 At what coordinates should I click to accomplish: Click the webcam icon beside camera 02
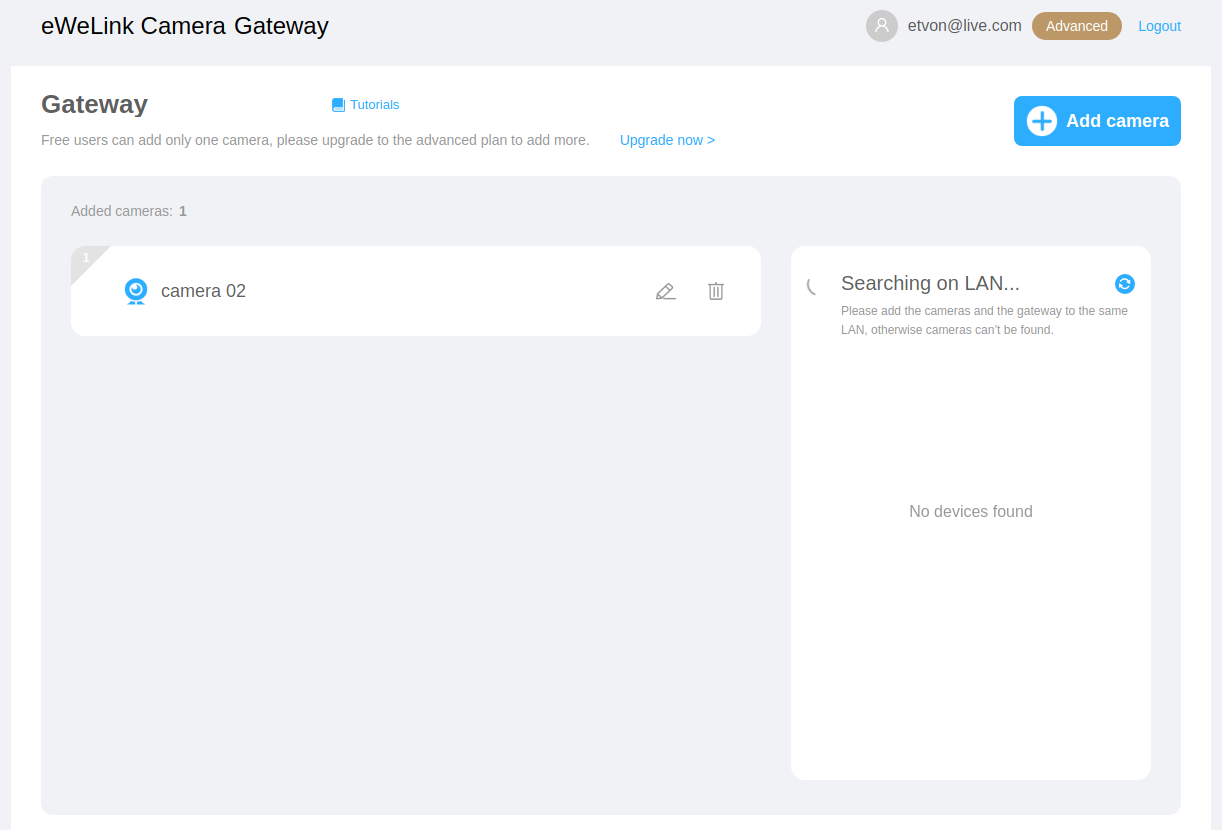click(x=135, y=291)
